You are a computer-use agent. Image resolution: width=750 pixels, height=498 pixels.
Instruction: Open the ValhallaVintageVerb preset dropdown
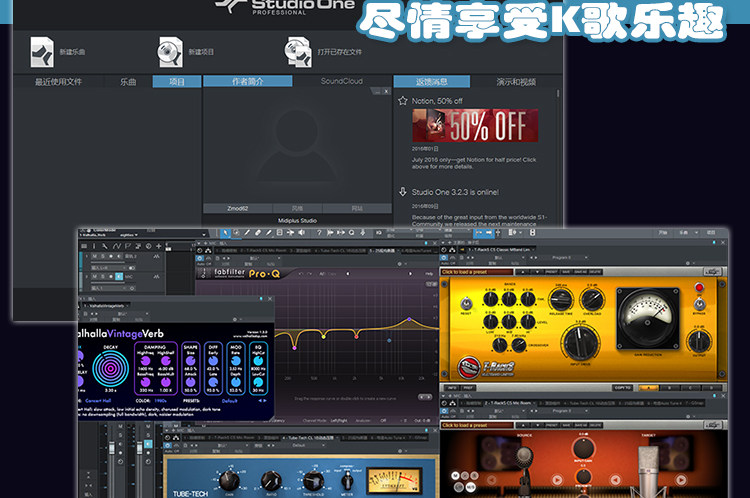click(122, 314)
